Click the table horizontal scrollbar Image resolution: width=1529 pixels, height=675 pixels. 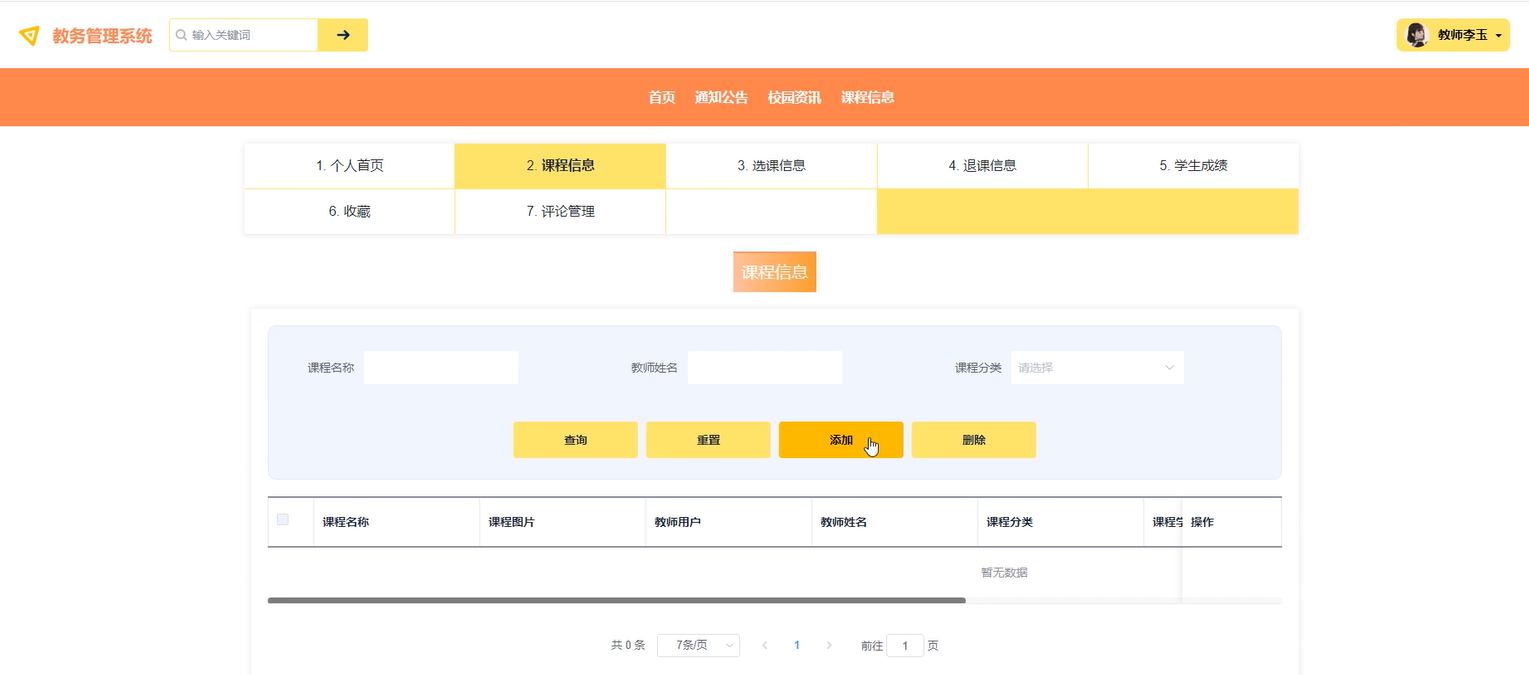(617, 600)
